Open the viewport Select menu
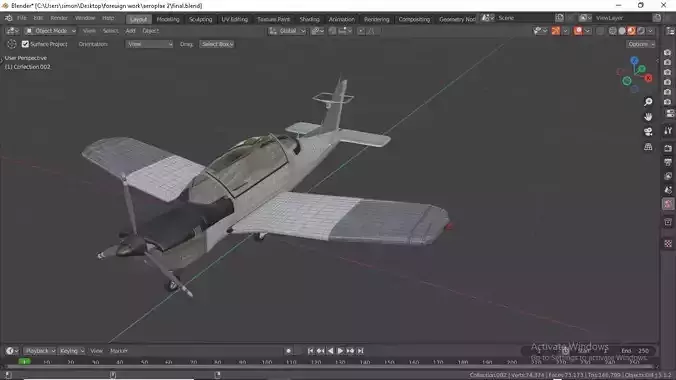Screen dimensions: 676x380 tap(110, 31)
